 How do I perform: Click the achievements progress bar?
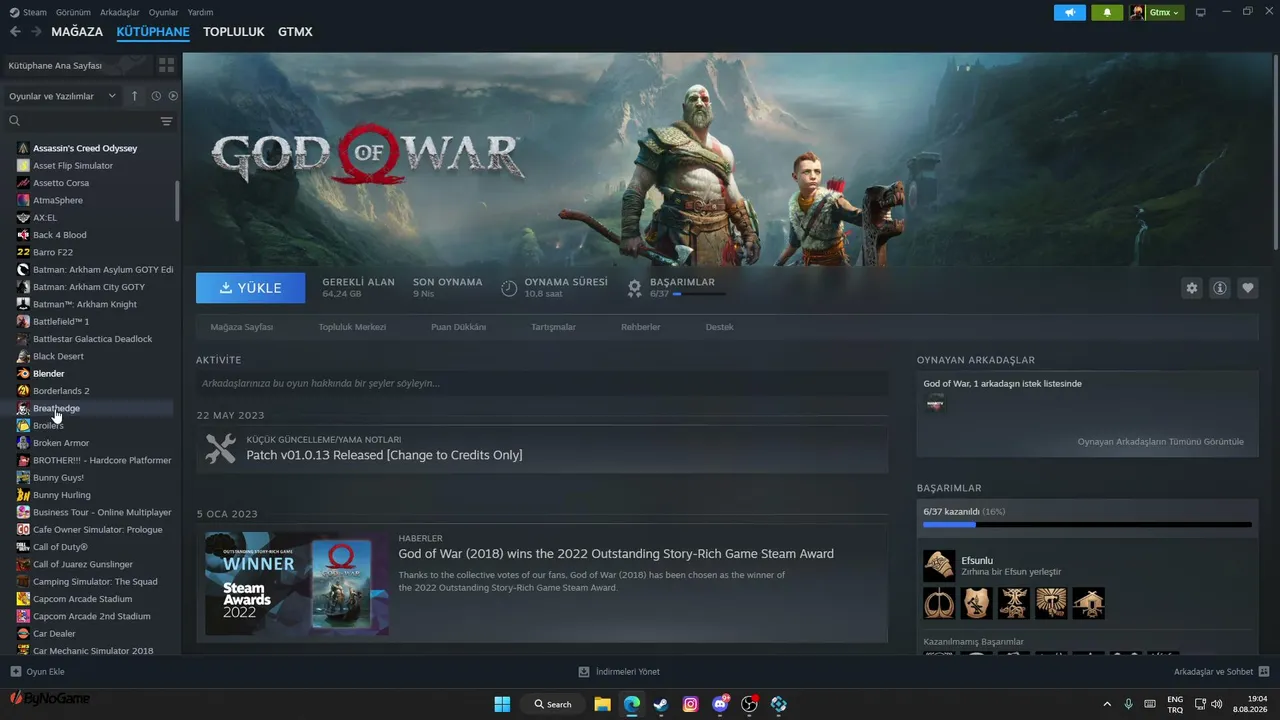click(x=1087, y=524)
